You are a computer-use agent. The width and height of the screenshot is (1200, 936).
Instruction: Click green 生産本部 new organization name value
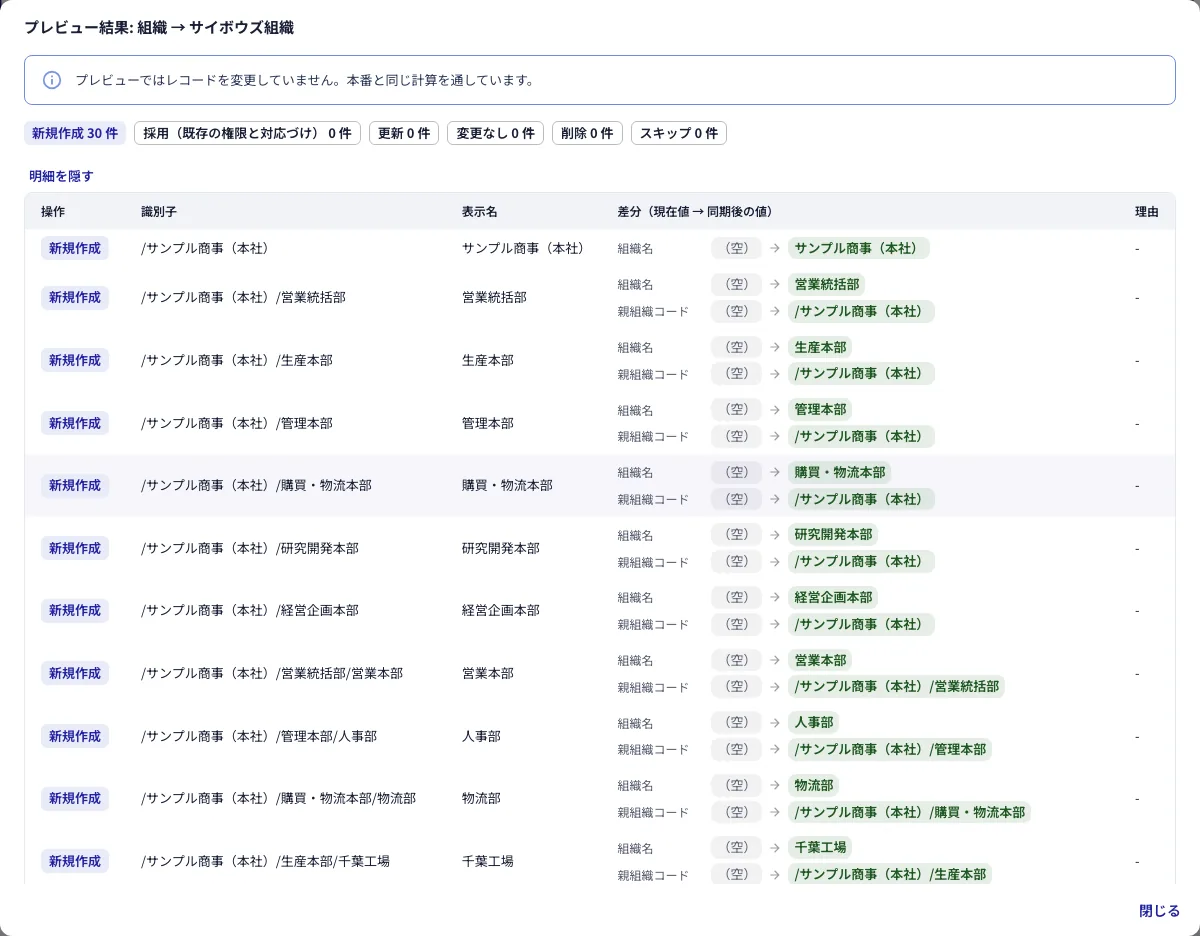click(x=820, y=347)
